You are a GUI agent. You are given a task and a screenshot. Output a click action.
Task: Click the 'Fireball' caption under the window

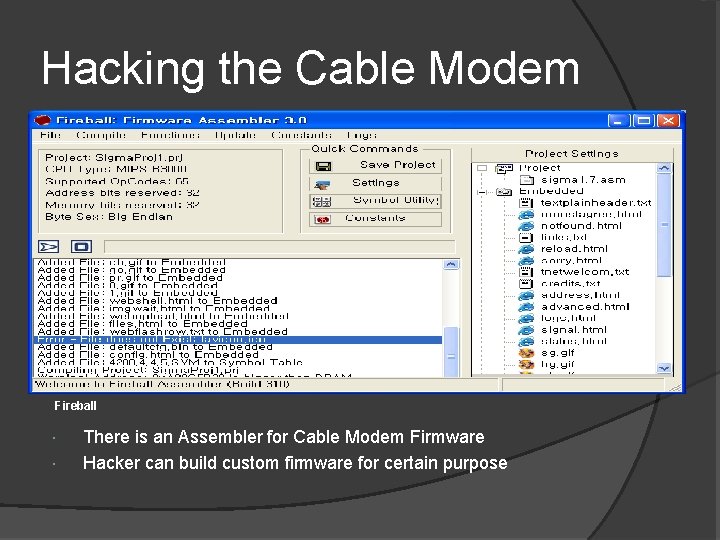(75, 406)
